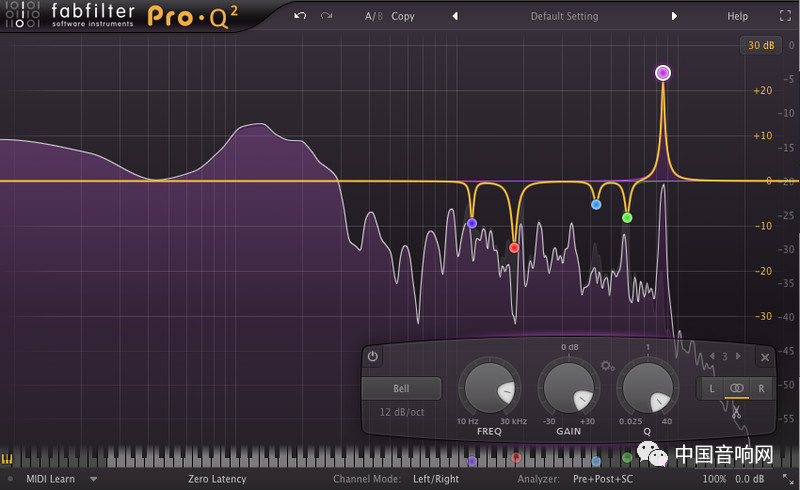Set band to stereo linked mode
Viewport: 800px width, 490px height.
[736, 388]
